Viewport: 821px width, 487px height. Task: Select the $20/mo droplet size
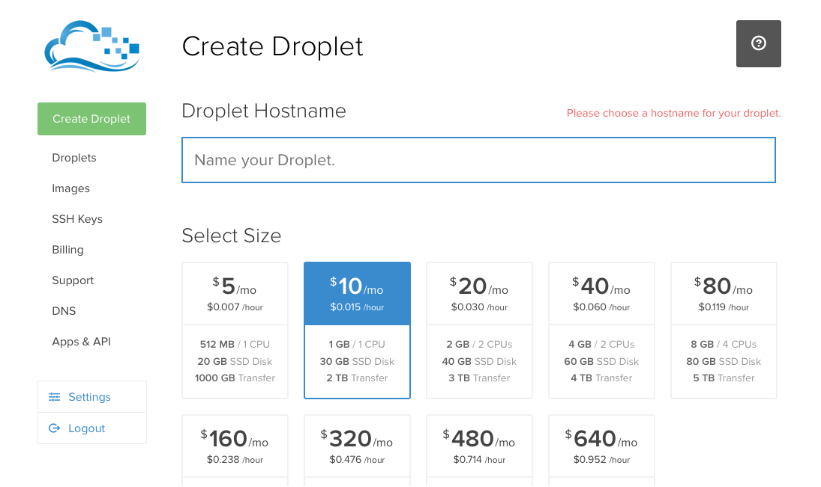(480, 330)
